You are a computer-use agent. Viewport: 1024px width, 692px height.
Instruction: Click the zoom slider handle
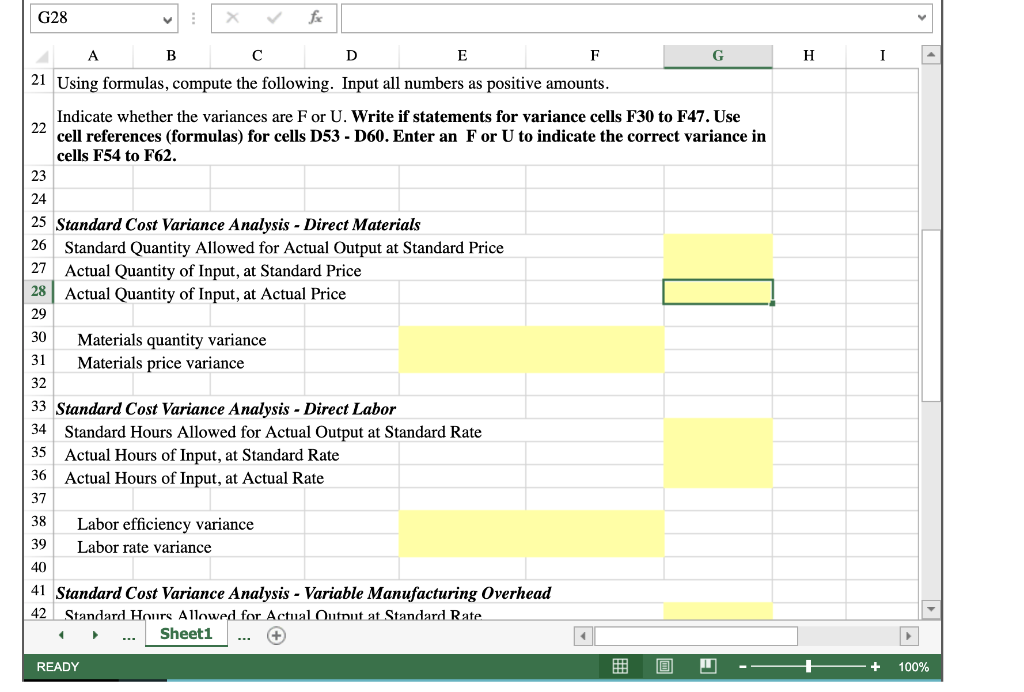[808, 667]
